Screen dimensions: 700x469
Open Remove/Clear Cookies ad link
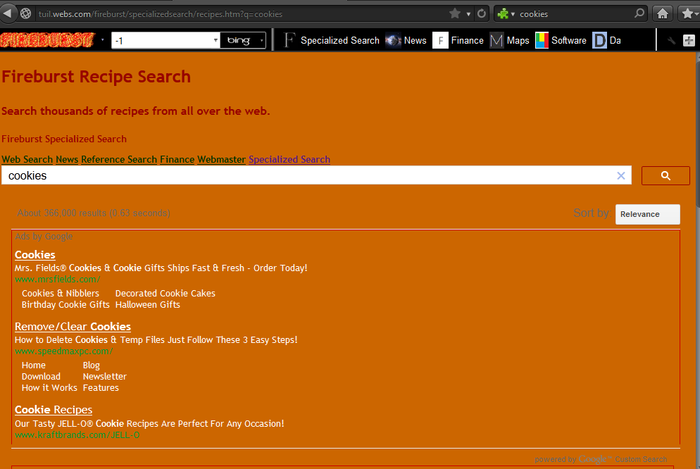coord(73,327)
